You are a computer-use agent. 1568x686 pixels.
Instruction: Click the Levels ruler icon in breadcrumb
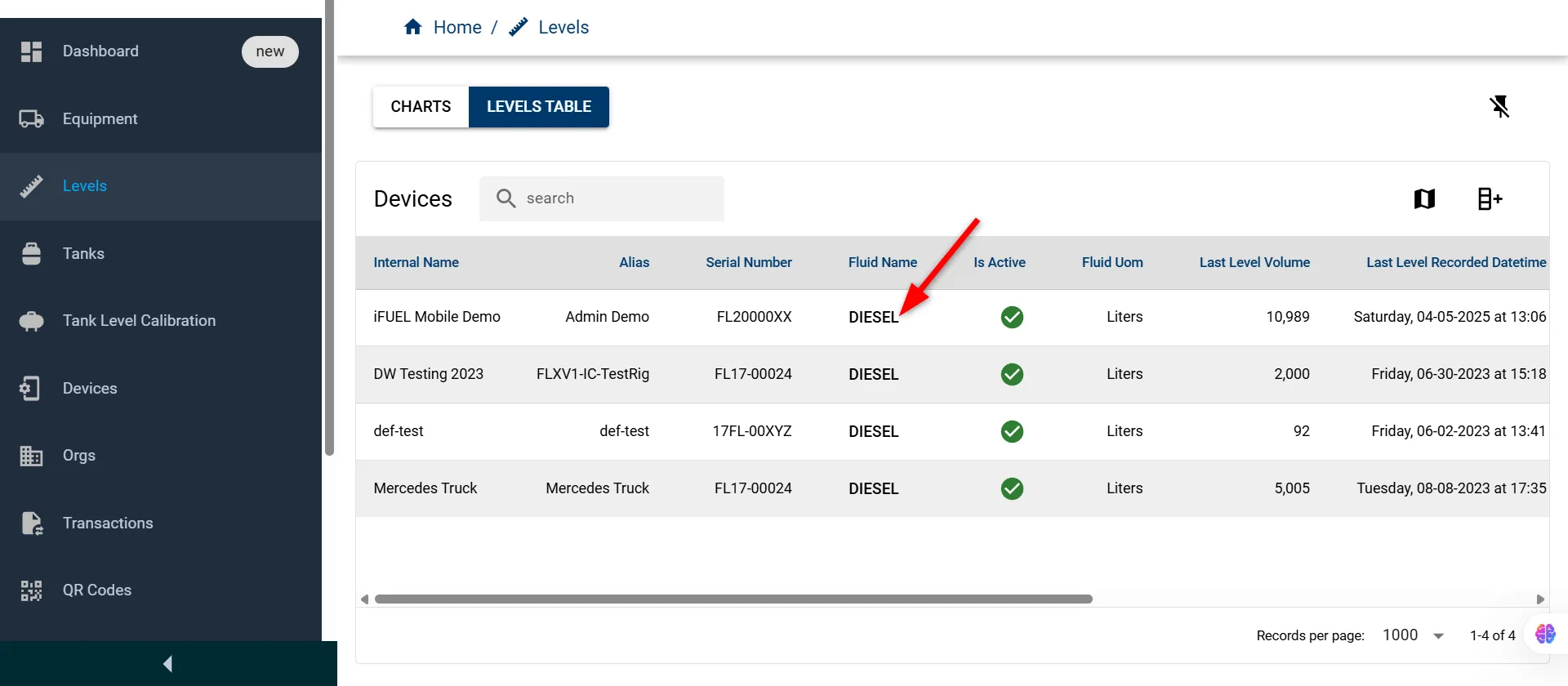[x=518, y=27]
